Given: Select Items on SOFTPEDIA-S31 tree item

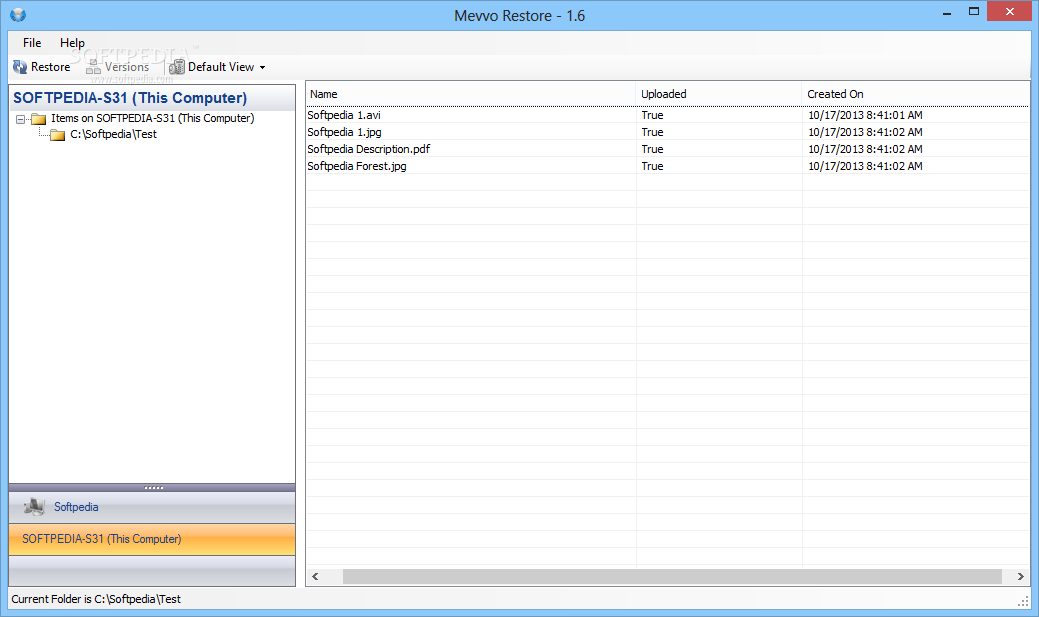Looking at the screenshot, I should pos(152,118).
